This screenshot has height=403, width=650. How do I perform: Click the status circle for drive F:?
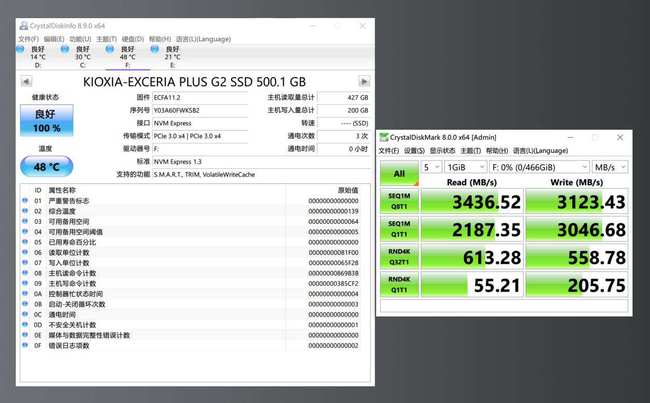pyautogui.click(x=109, y=49)
